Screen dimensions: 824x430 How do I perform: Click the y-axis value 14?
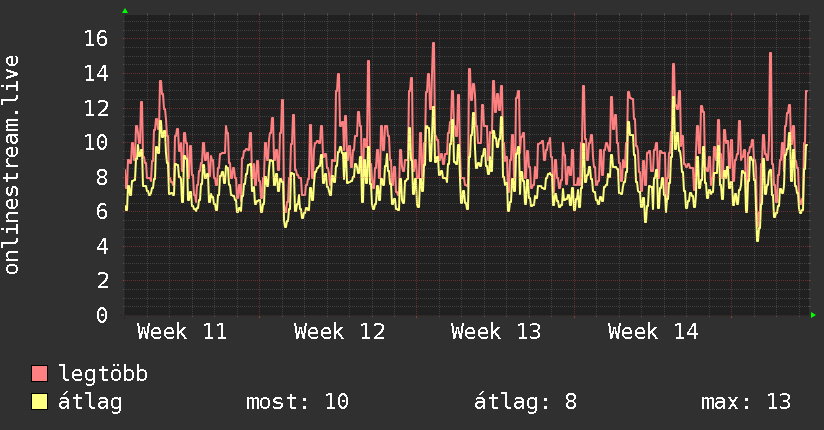click(x=96, y=73)
